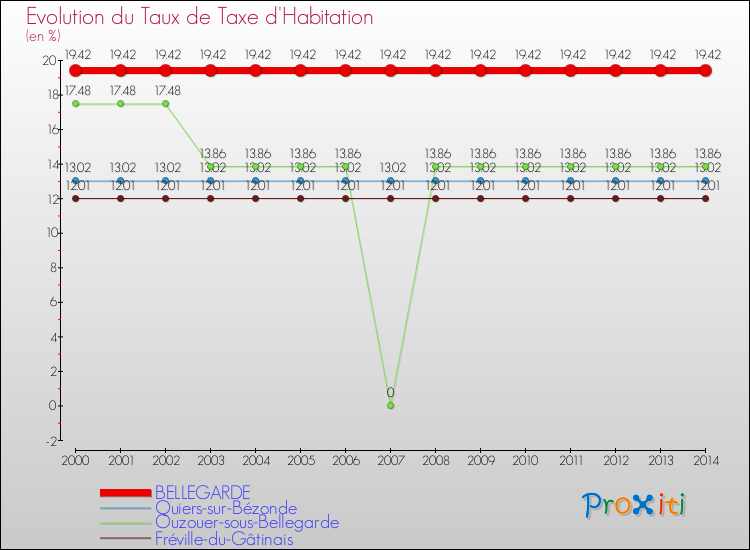This screenshot has height=550, width=750.
Task: Click the x-axis label 2001
Action: click(121, 461)
